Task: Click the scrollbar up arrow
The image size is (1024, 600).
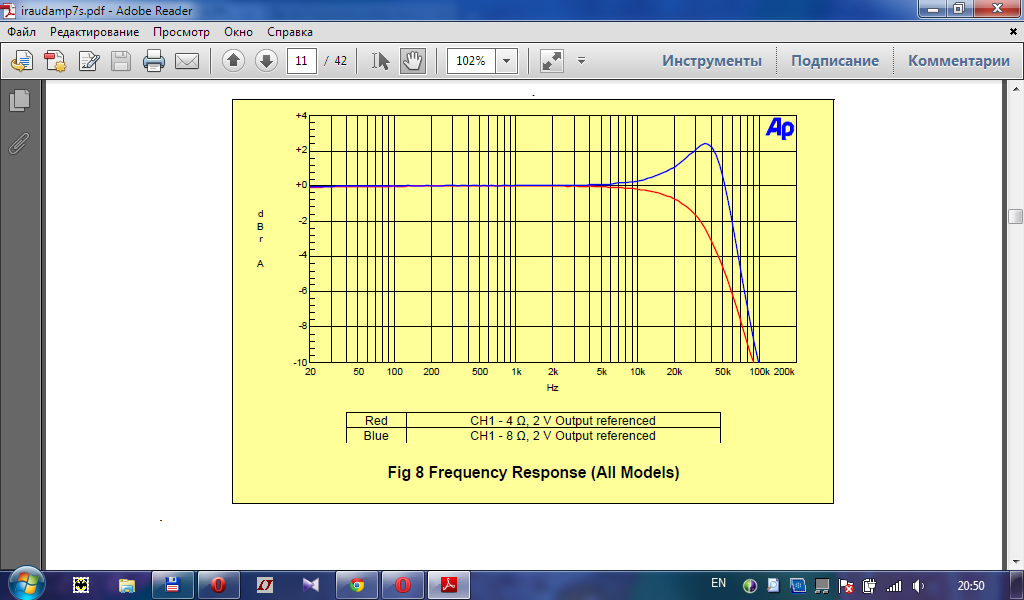Action: tap(1016, 88)
